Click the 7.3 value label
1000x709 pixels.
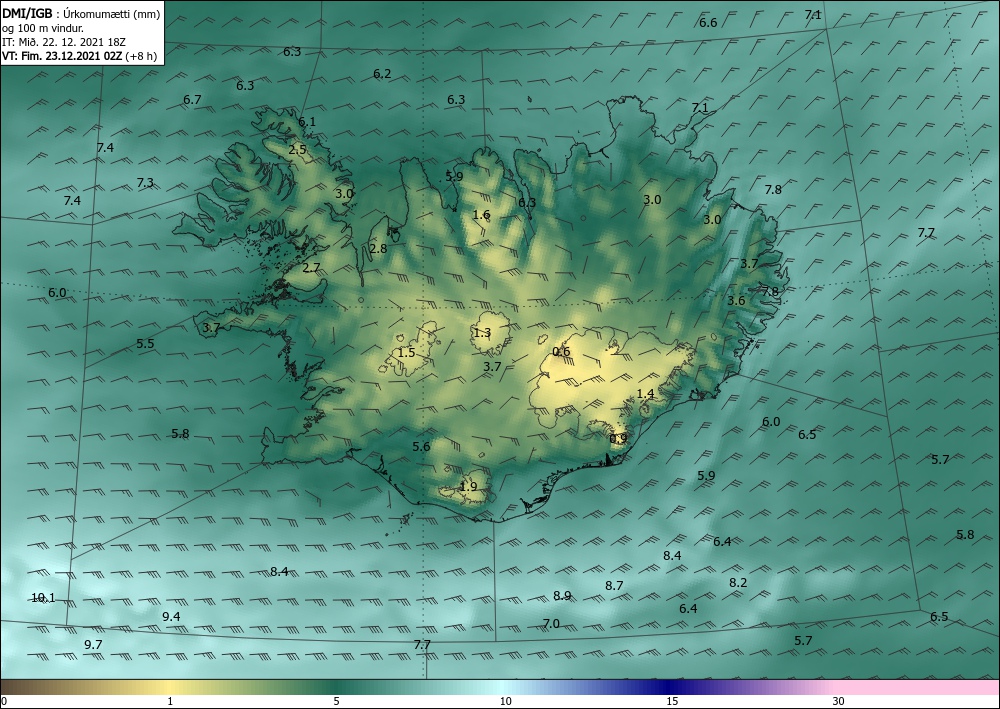tap(145, 183)
